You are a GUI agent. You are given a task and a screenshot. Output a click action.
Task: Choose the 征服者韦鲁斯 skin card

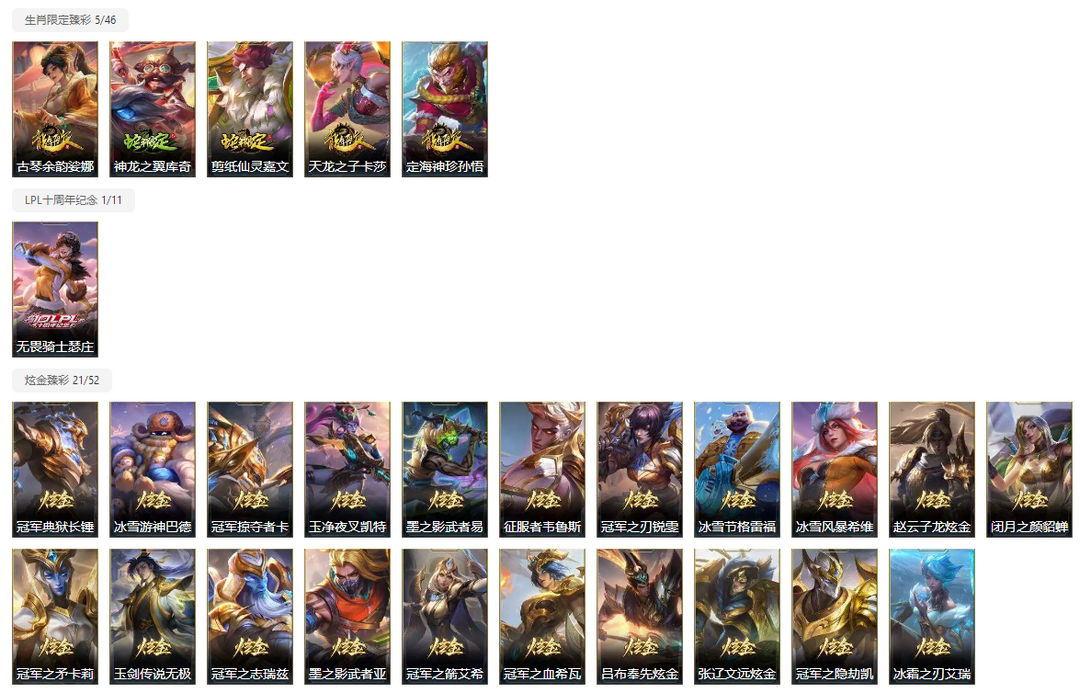point(542,470)
